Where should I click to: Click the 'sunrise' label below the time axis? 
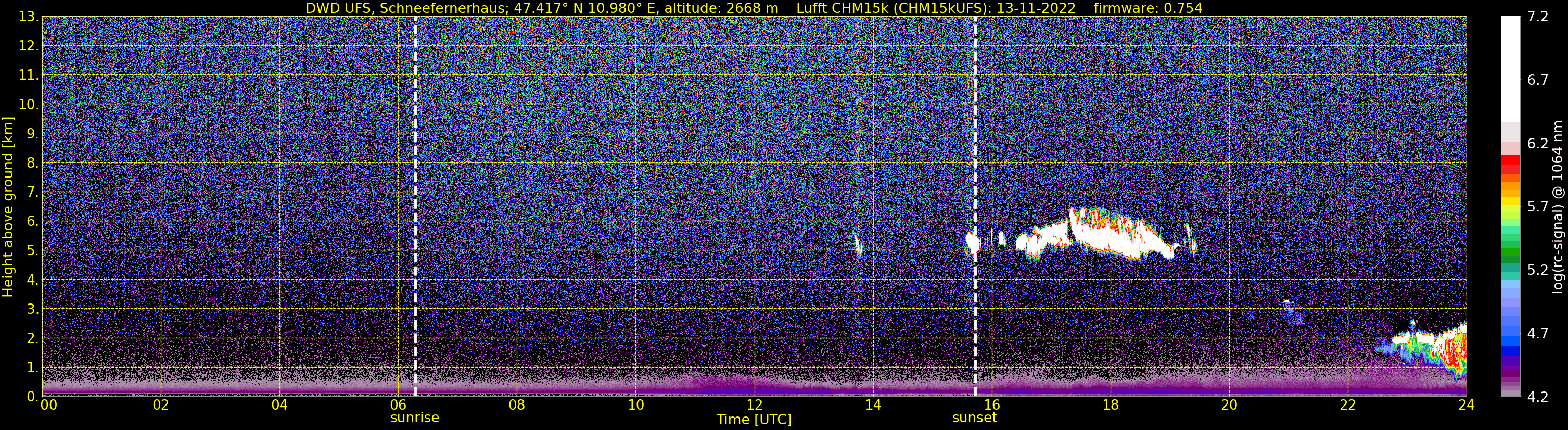[x=415, y=418]
